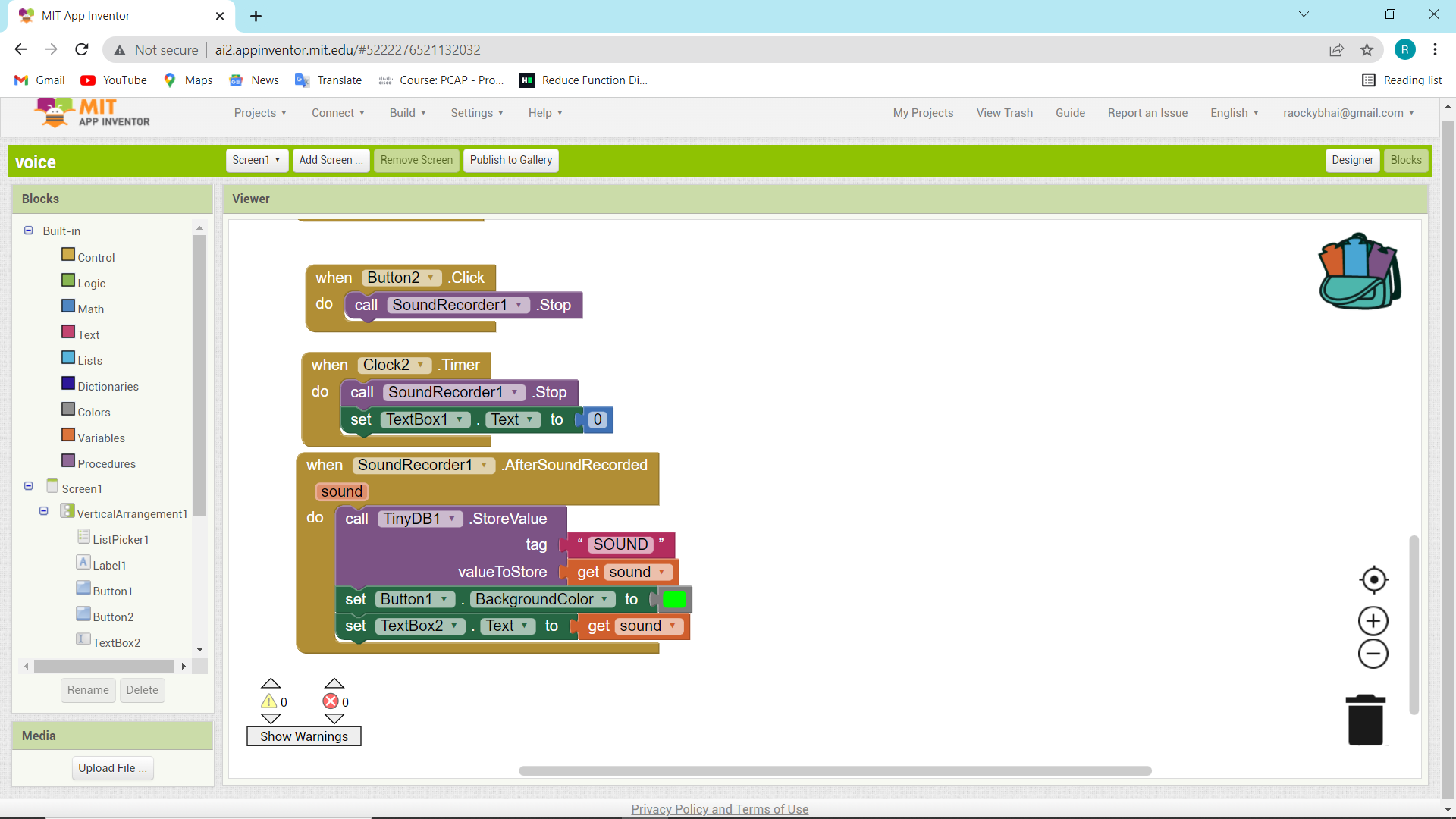Jump to next error down arrow
This screenshot has height=819, width=1456.
click(334, 718)
